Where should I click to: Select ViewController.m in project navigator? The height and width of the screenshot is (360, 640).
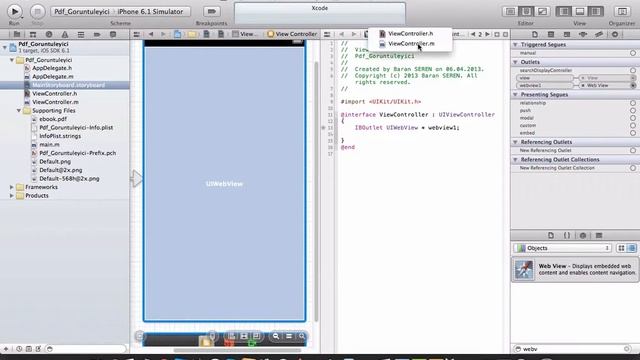tap(55, 102)
